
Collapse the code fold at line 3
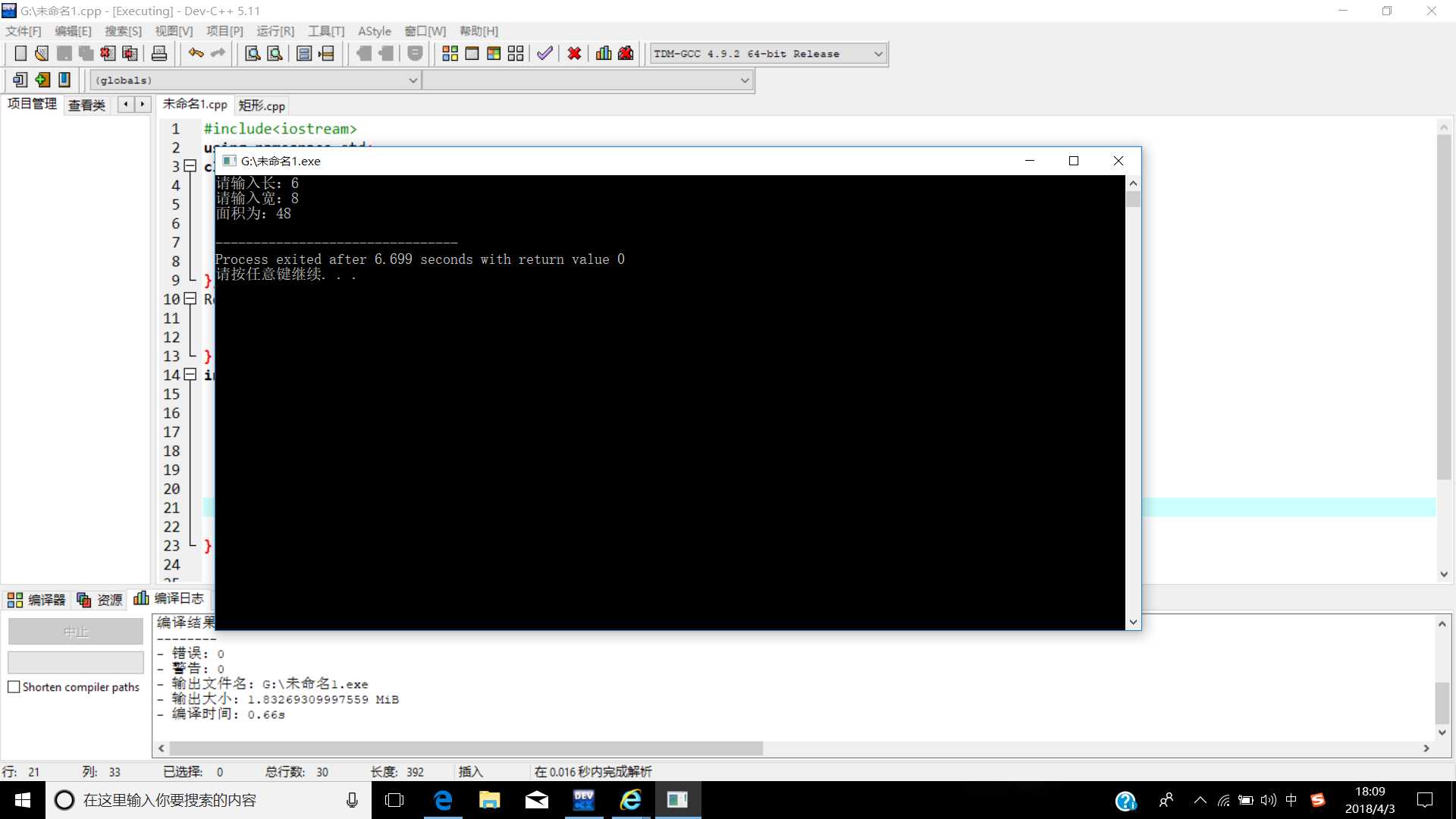190,166
